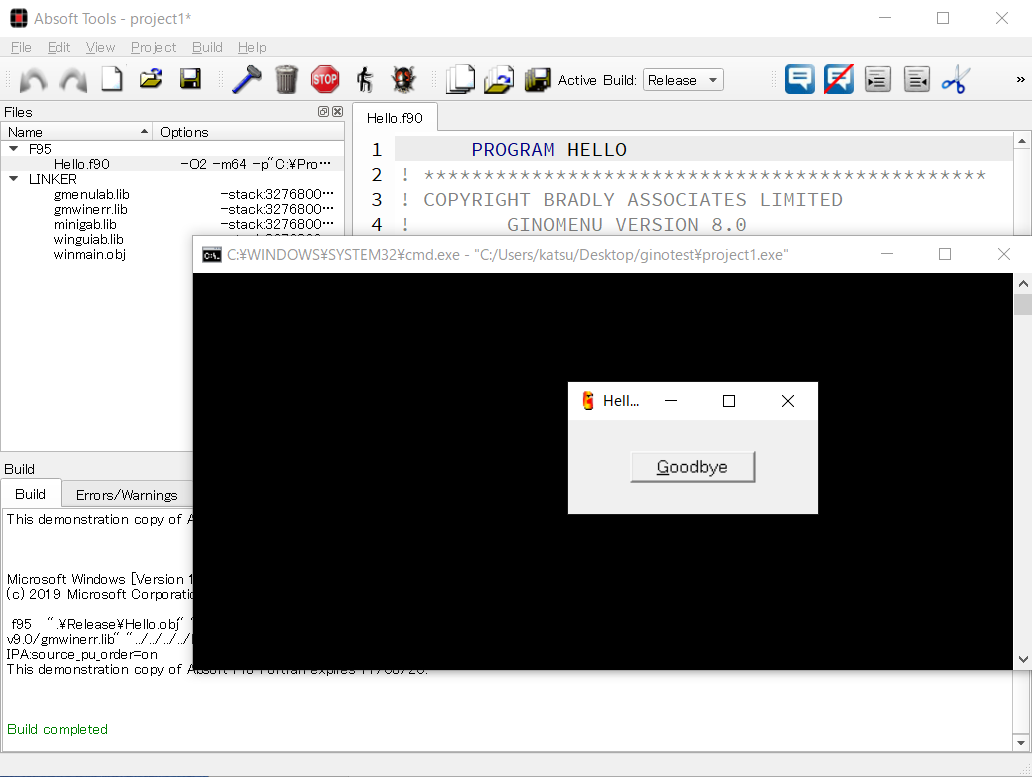Save file with single floppy disk icon
This screenshot has width=1032, height=777.
190,79
